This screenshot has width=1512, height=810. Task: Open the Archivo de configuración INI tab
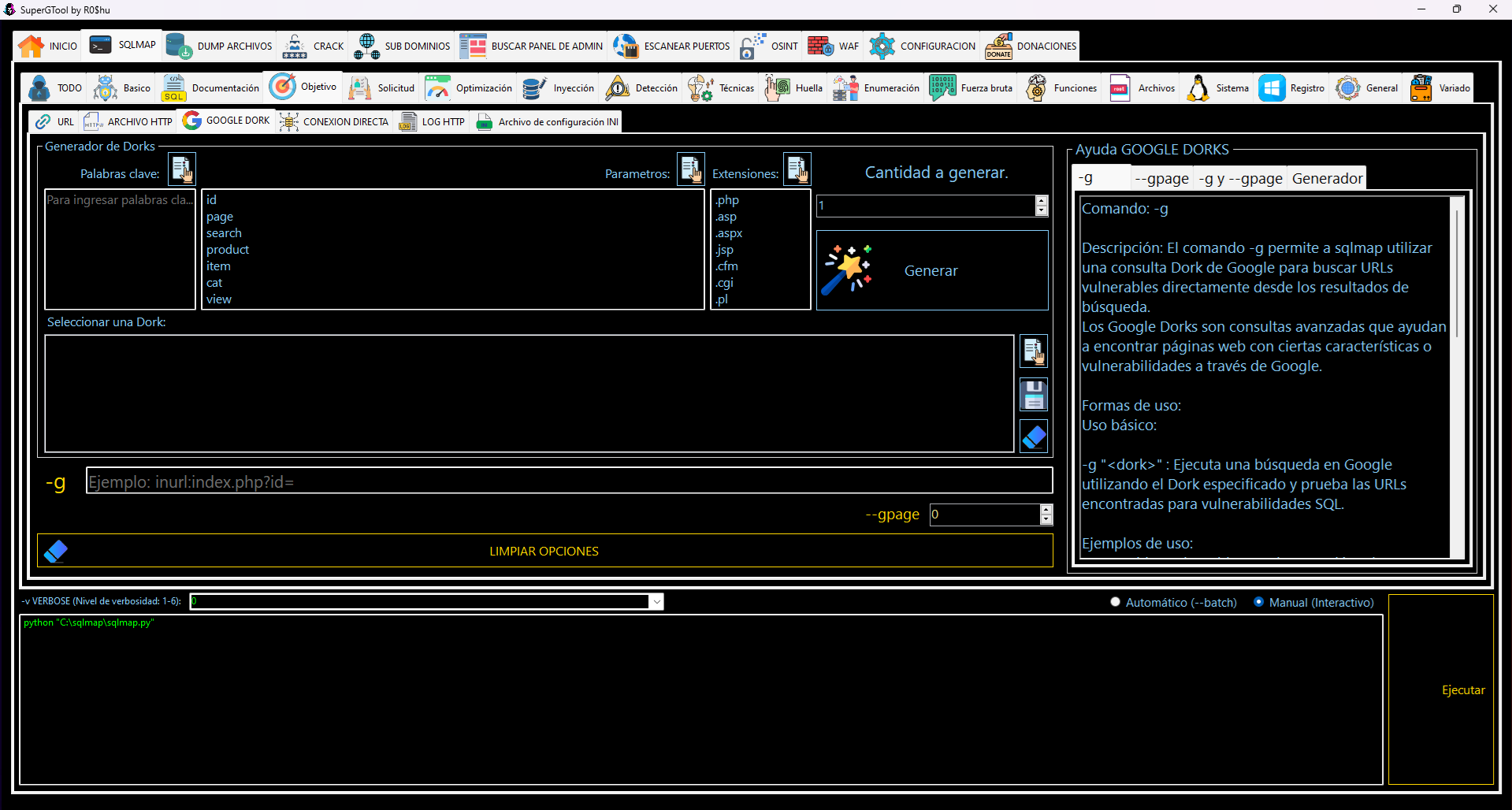coord(547,121)
